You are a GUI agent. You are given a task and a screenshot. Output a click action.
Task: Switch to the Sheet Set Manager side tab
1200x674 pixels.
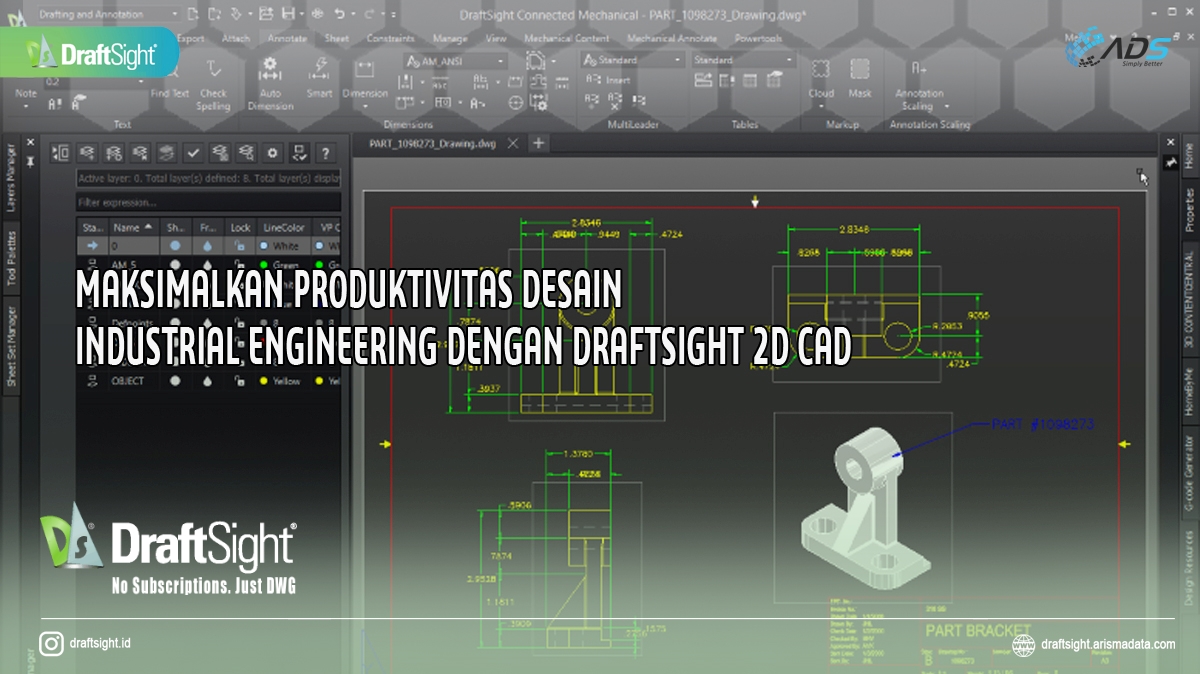click(12, 347)
